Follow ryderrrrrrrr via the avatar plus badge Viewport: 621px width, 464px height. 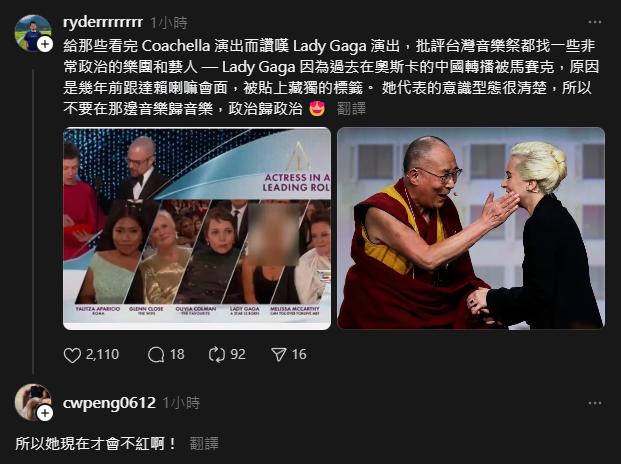45,44
